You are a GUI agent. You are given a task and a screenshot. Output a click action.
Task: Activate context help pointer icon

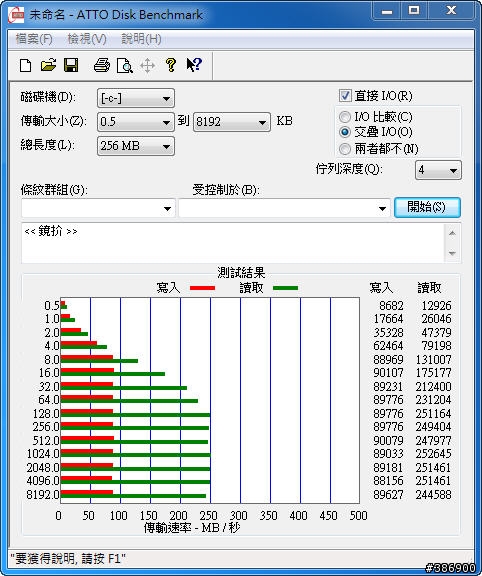[x=194, y=65]
